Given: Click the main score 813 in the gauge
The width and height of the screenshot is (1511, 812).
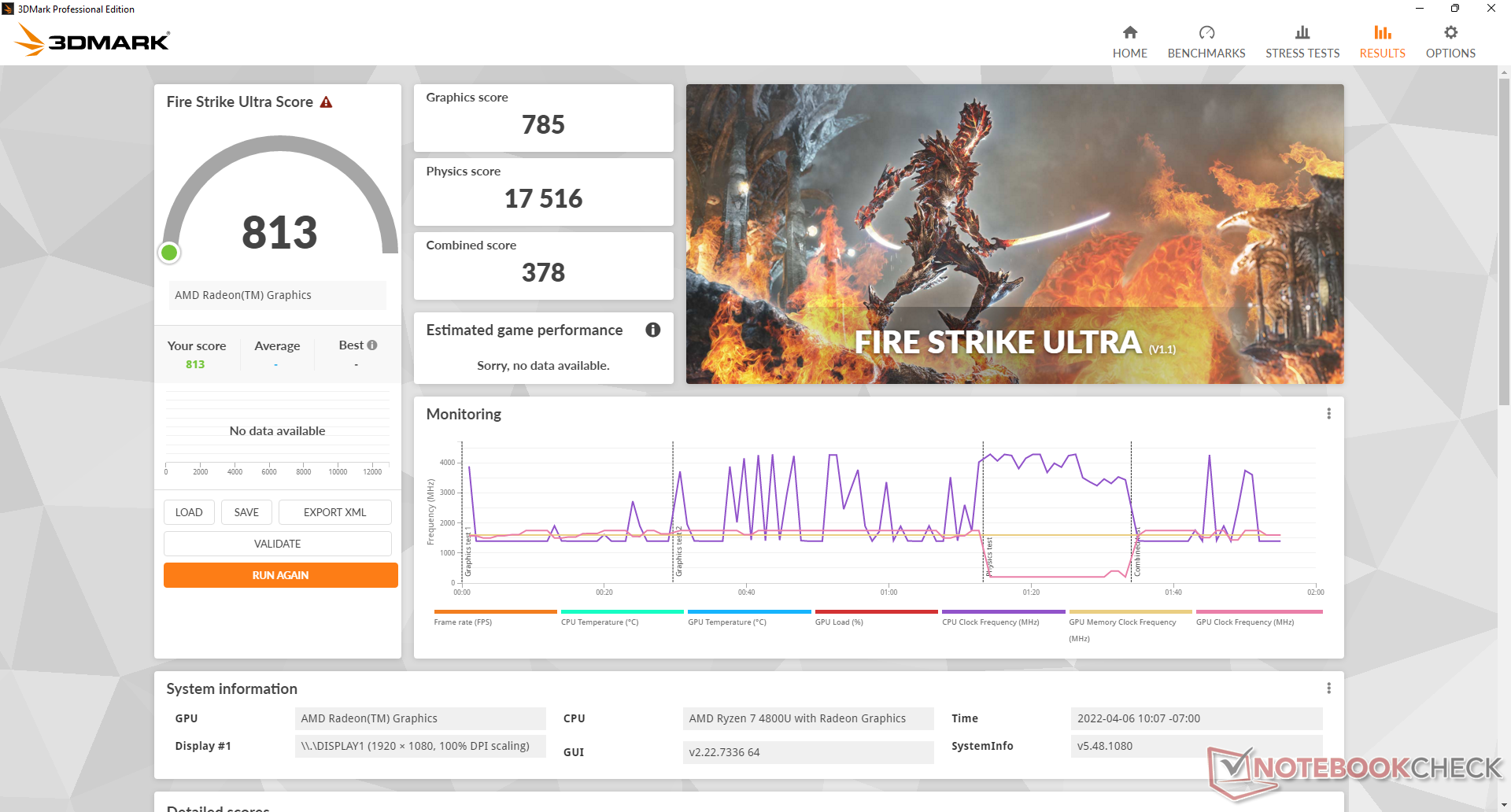Looking at the screenshot, I should click(279, 233).
